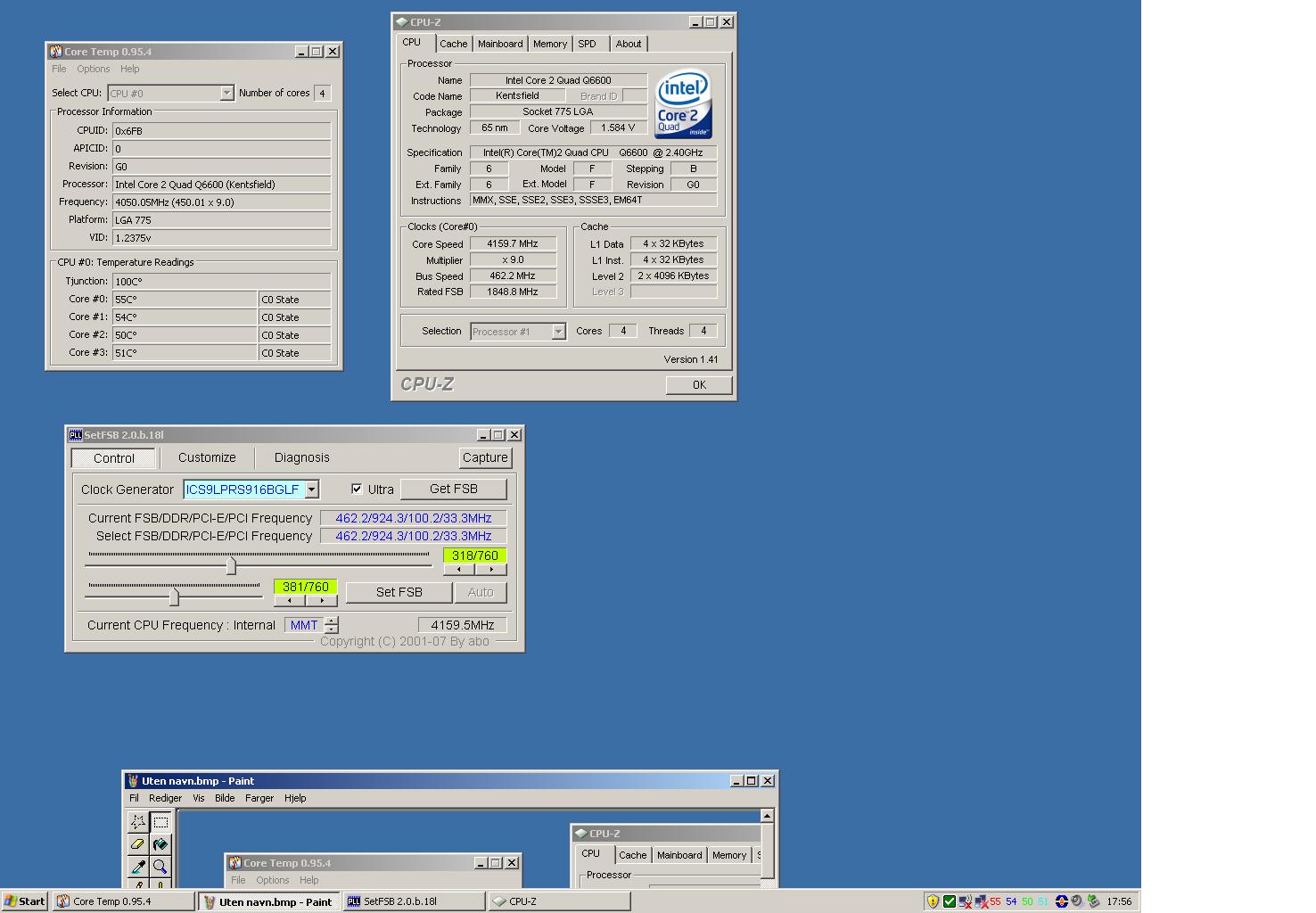The width and height of the screenshot is (1316, 913).
Task: Toggle the Ultra checkbox in SetFSB
Action: (x=357, y=489)
